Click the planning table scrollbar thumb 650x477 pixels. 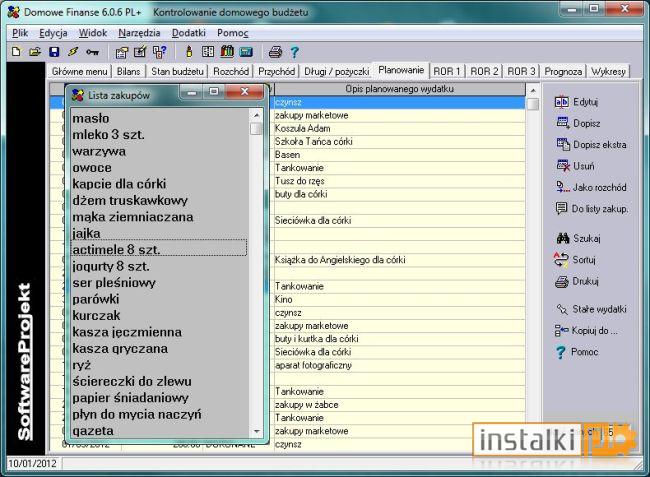click(x=533, y=104)
